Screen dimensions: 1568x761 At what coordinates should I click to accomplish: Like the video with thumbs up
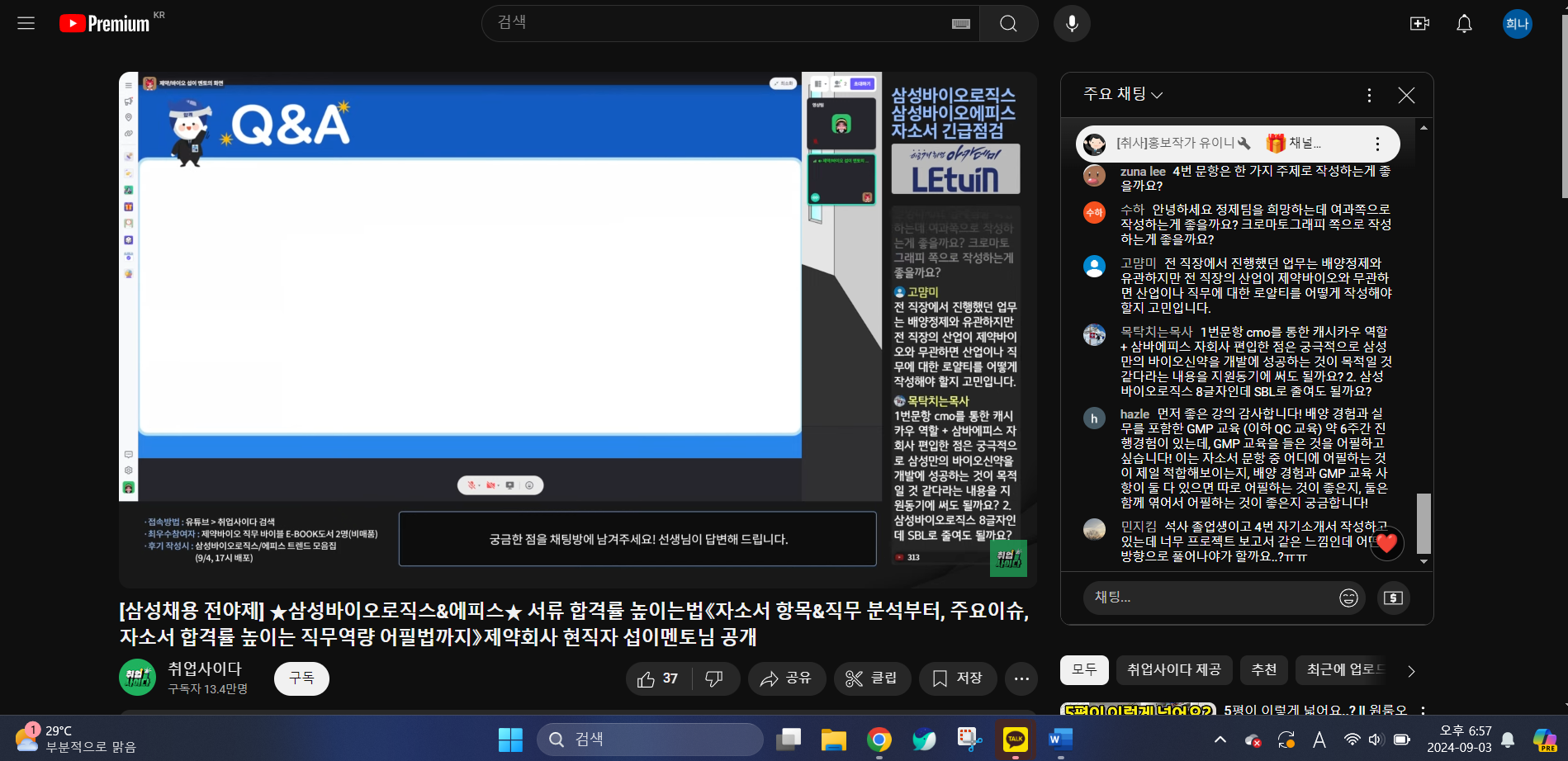(658, 678)
